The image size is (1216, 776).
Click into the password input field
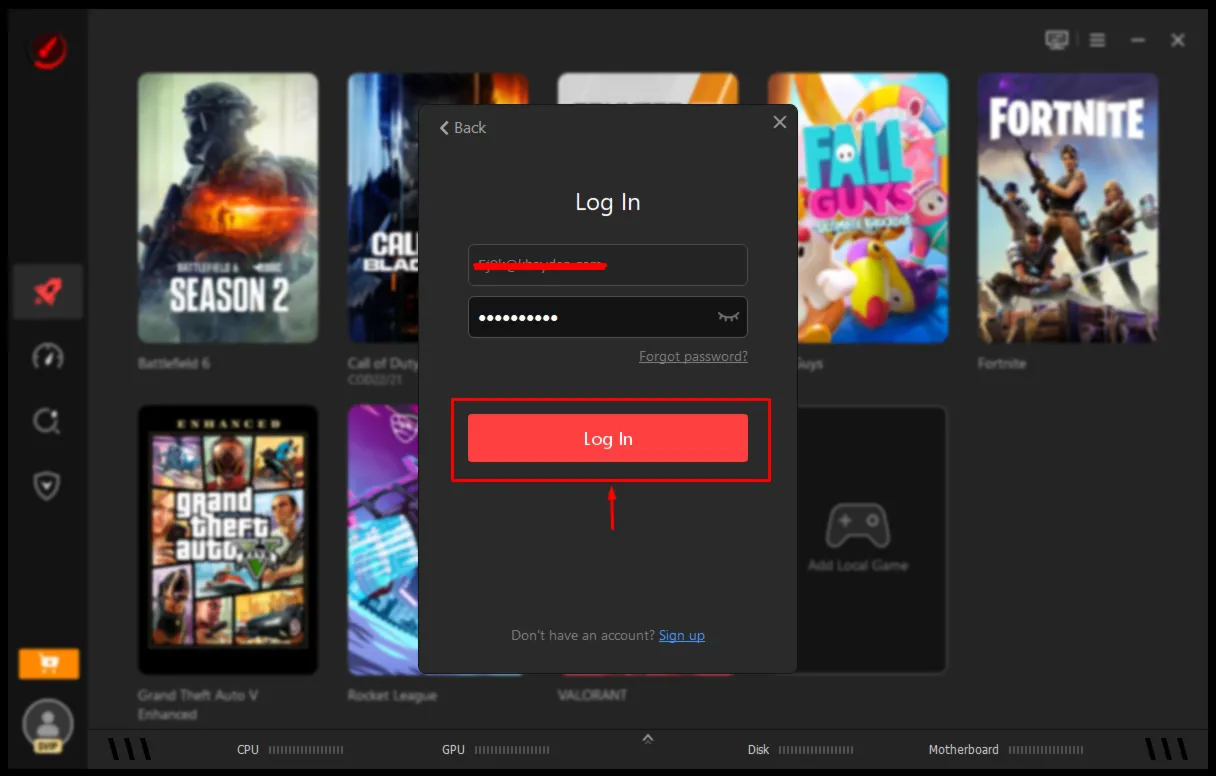[607, 317]
